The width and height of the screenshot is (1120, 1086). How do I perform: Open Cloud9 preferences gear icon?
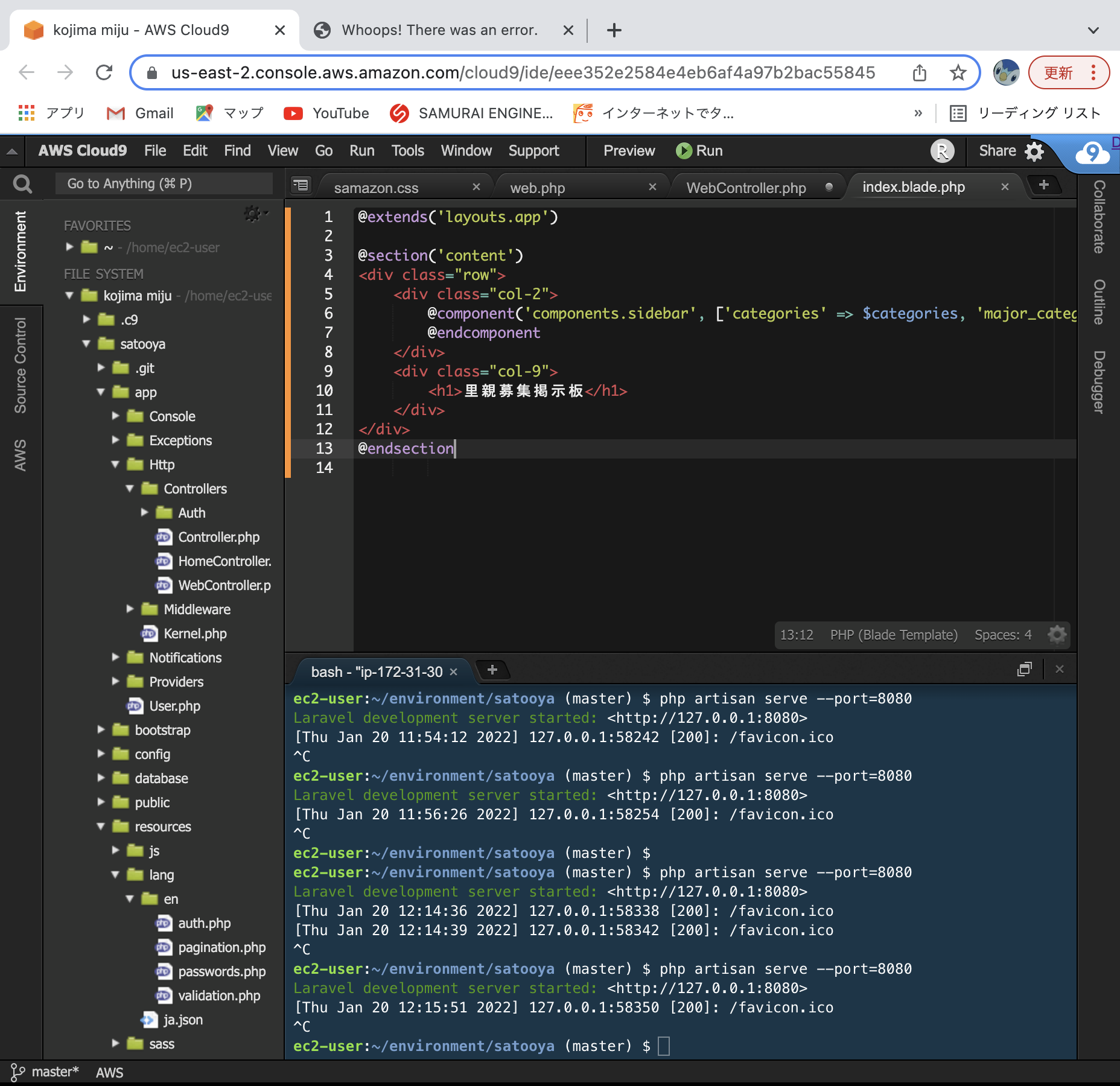[x=1034, y=151]
